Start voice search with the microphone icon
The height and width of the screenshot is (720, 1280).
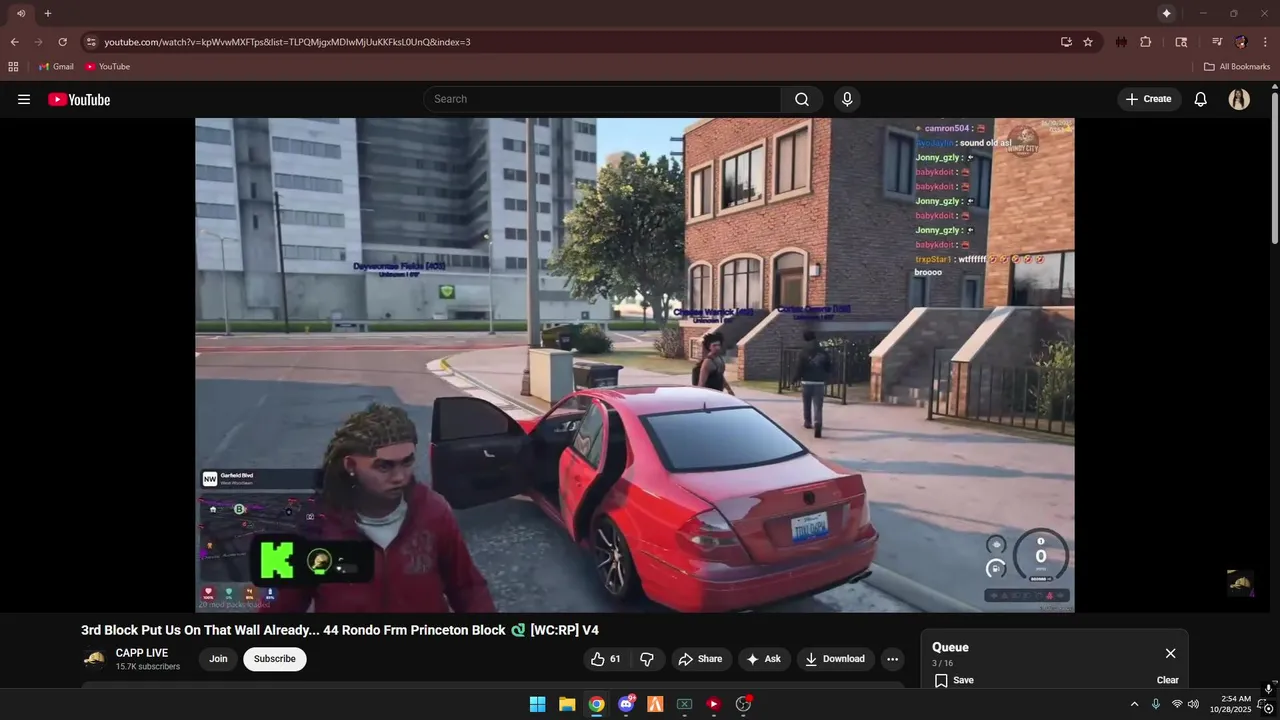[847, 99]
